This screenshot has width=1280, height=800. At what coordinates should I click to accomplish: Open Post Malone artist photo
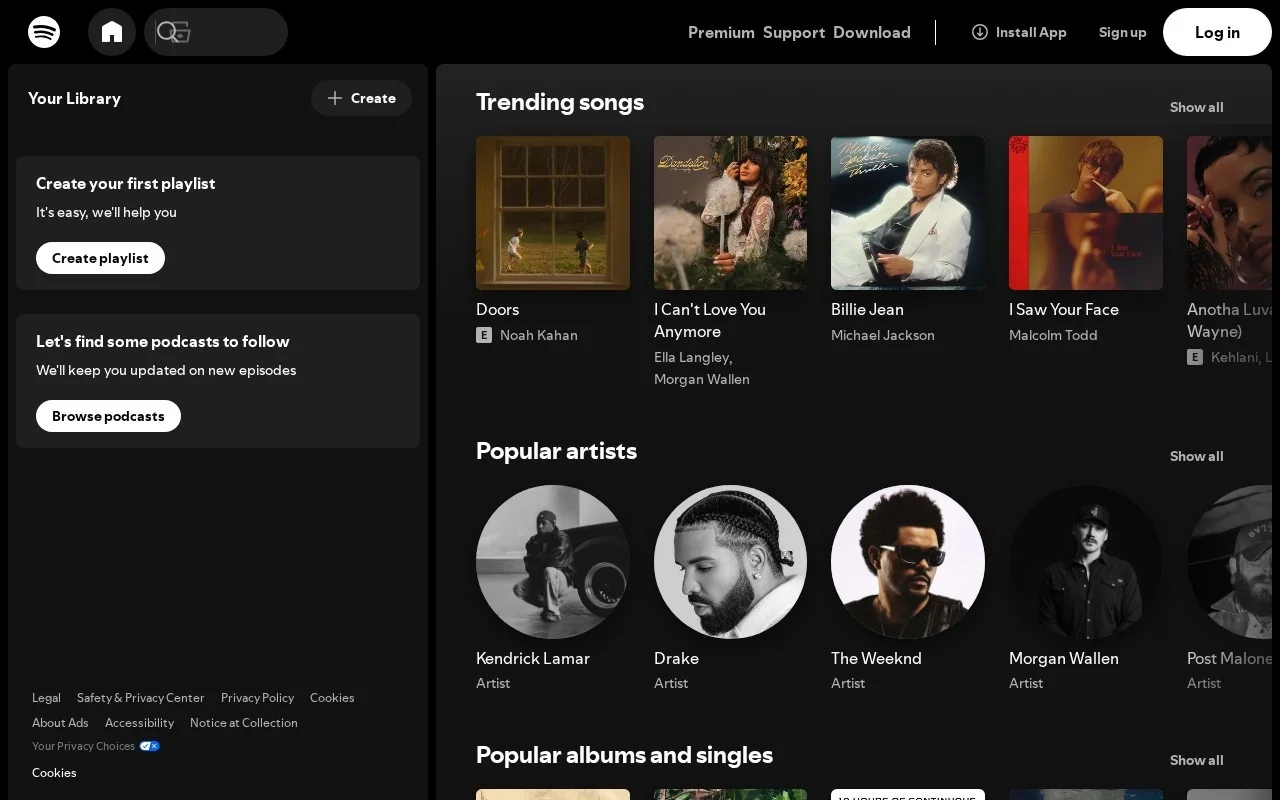point(1229,562)
